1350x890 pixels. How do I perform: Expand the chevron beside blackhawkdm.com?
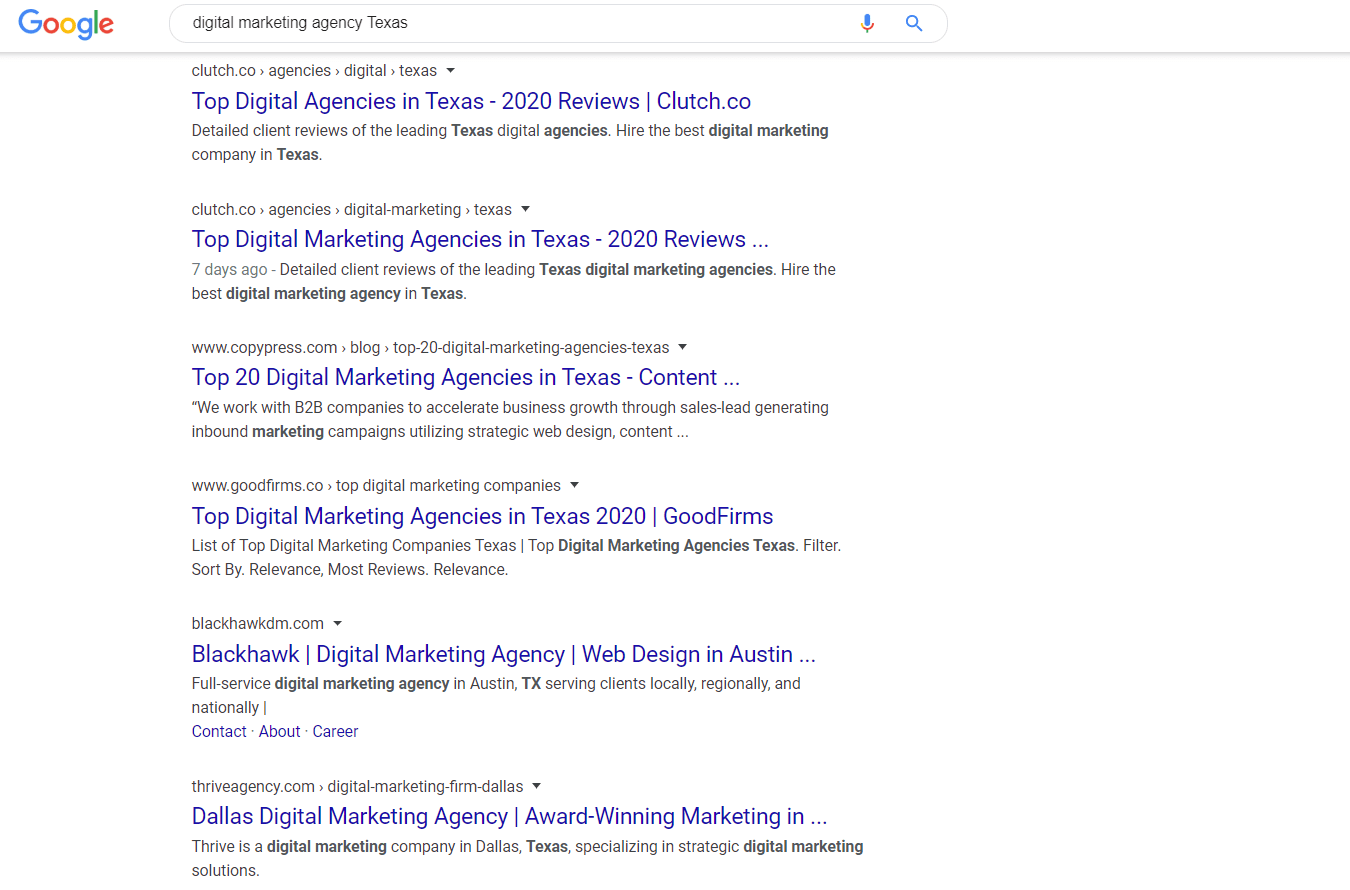tap(338, 623)
